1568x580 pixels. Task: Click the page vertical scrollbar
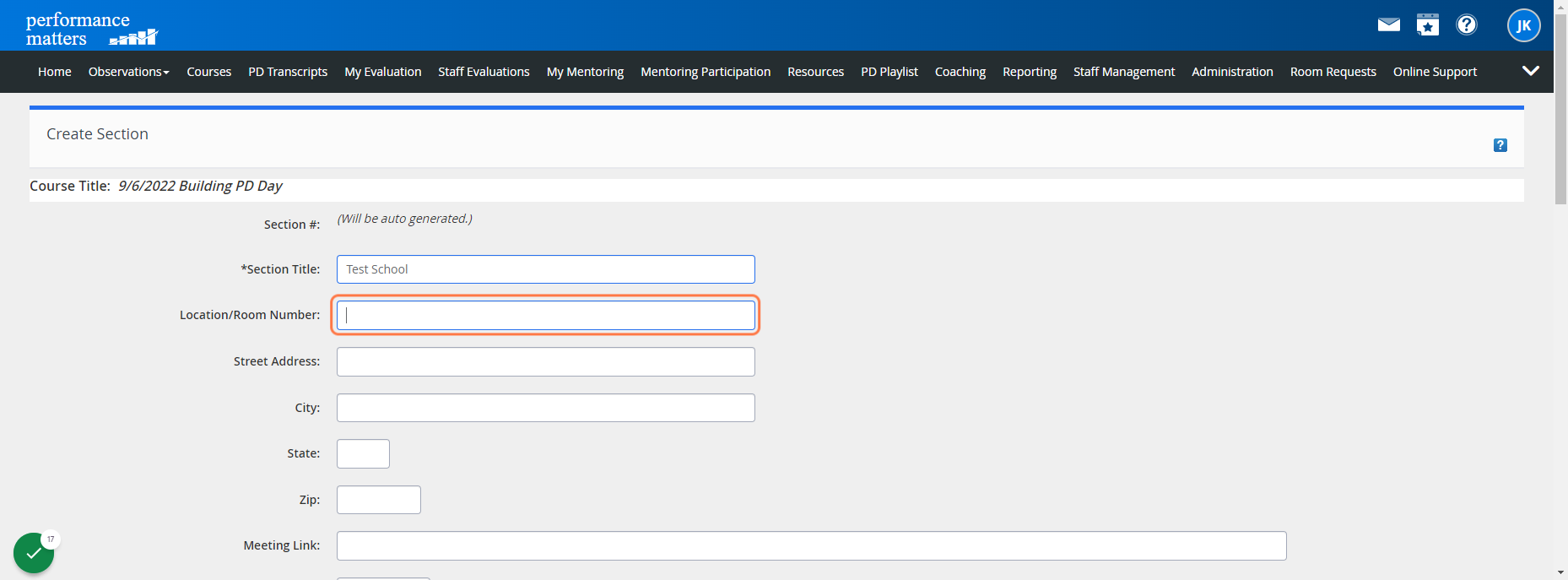click(1560, 110)
